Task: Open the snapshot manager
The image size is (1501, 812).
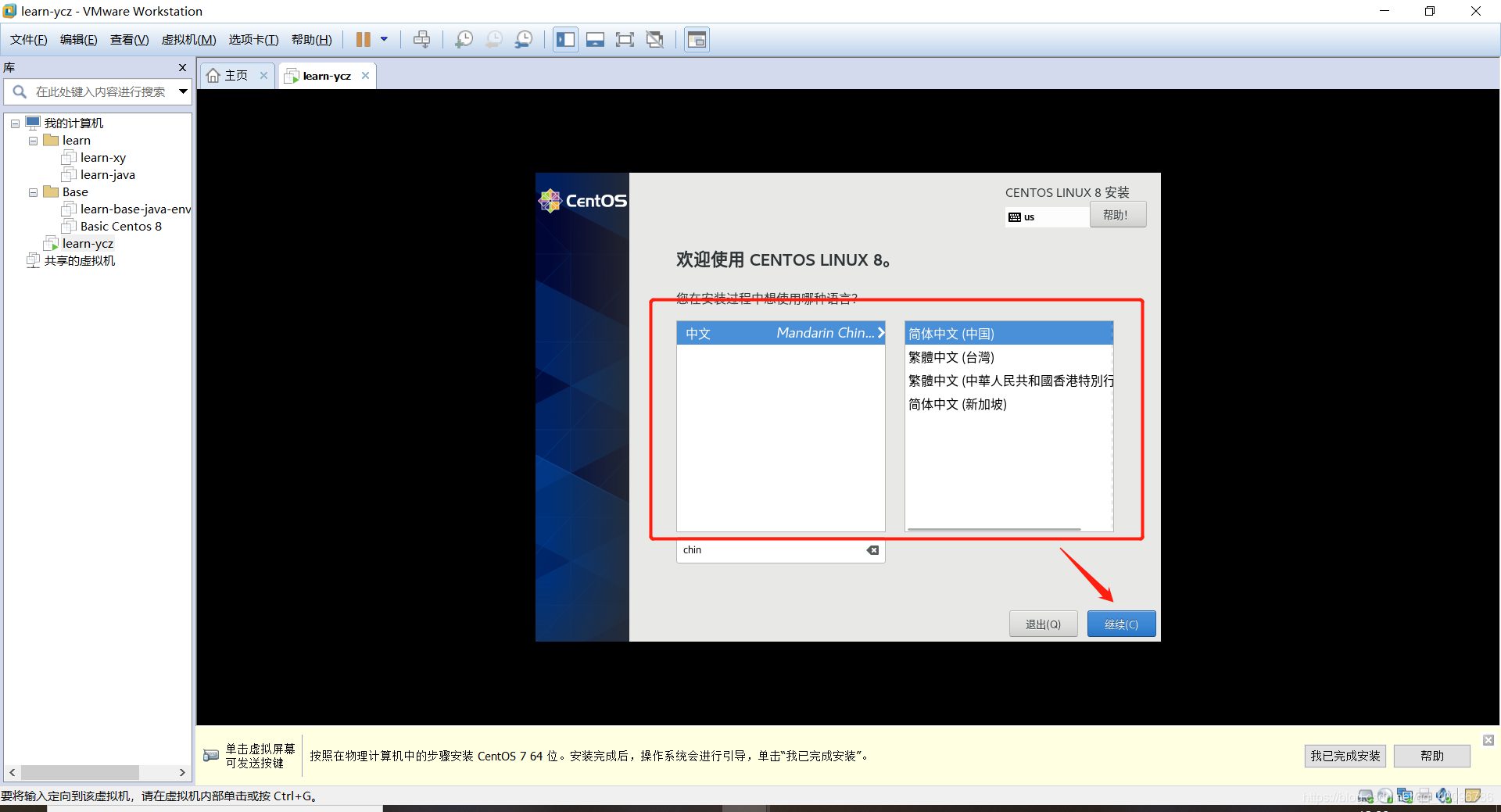Action: (524, 39)
